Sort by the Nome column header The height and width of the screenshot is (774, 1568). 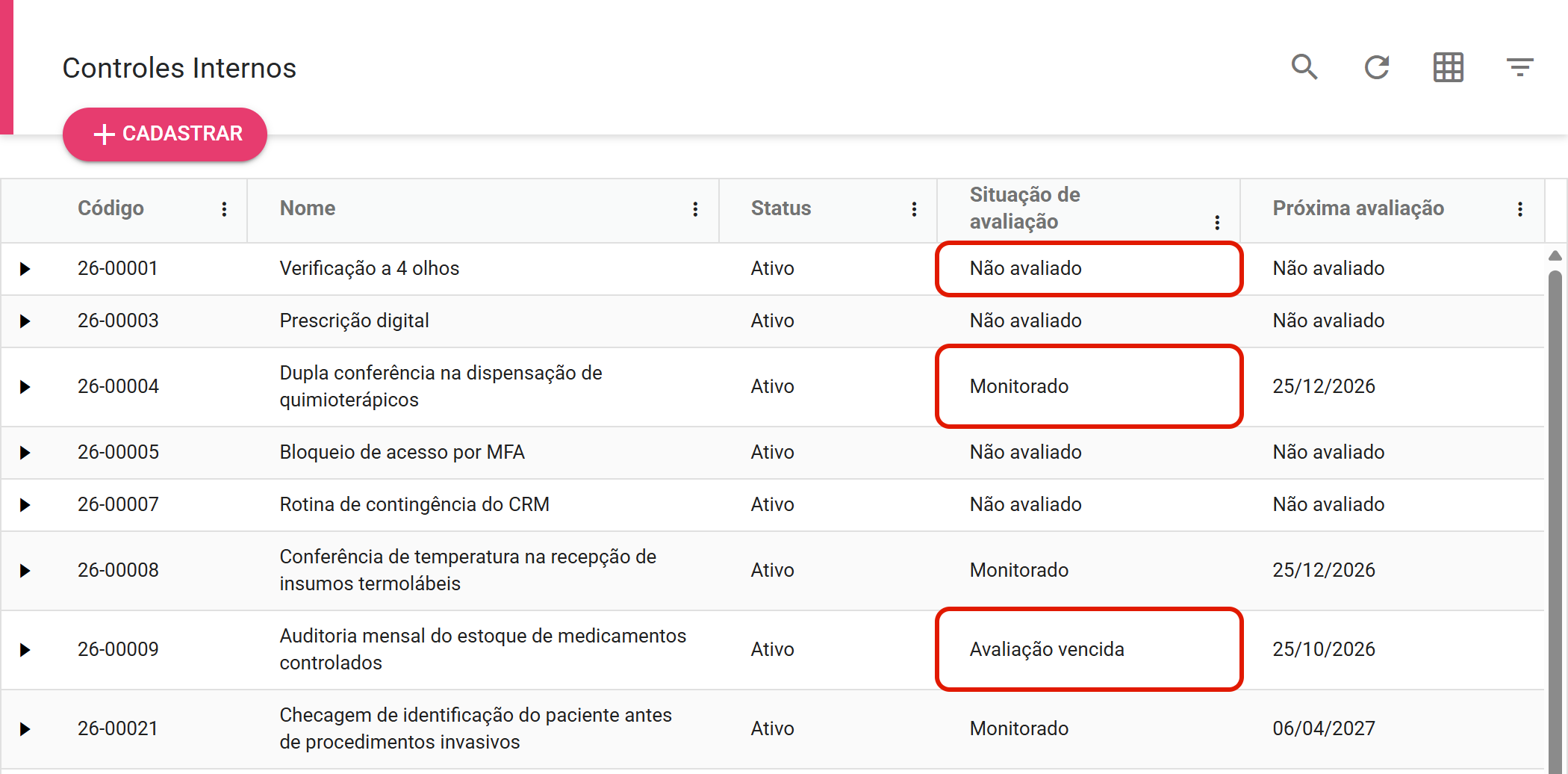[x=308, y=208]
